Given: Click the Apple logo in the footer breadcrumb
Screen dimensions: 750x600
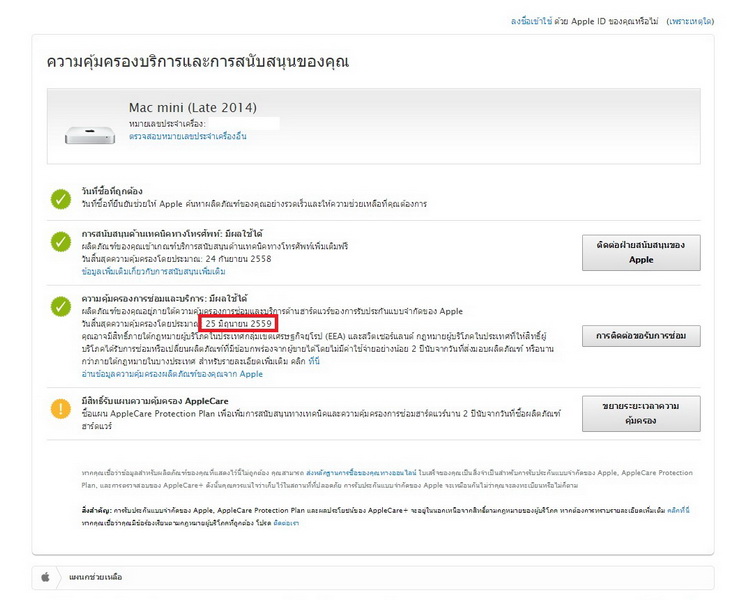Looking at the screenshot, I should click(x=45, y=577).
